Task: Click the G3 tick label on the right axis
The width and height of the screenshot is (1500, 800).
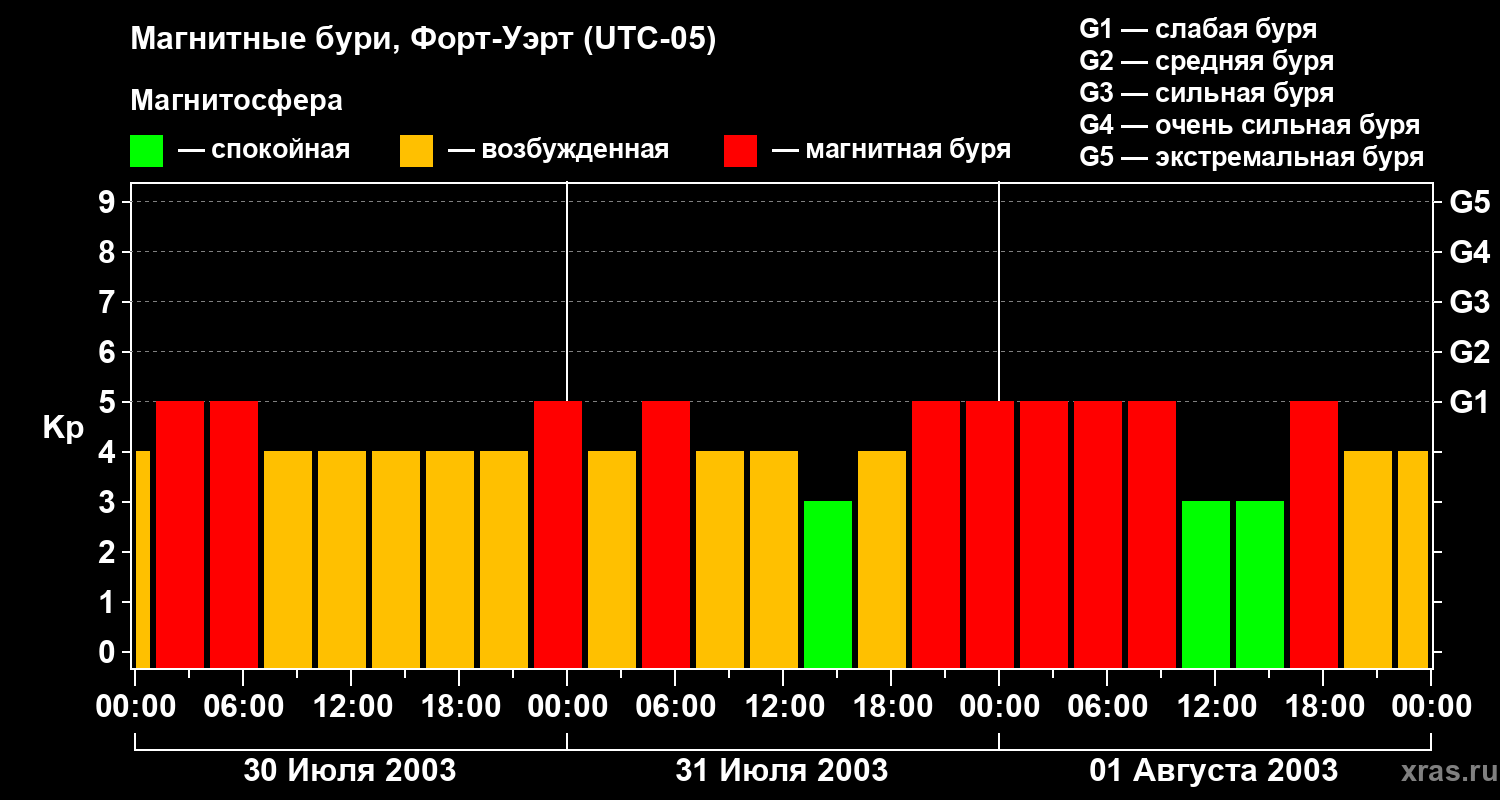Action: click(1469, 302)
